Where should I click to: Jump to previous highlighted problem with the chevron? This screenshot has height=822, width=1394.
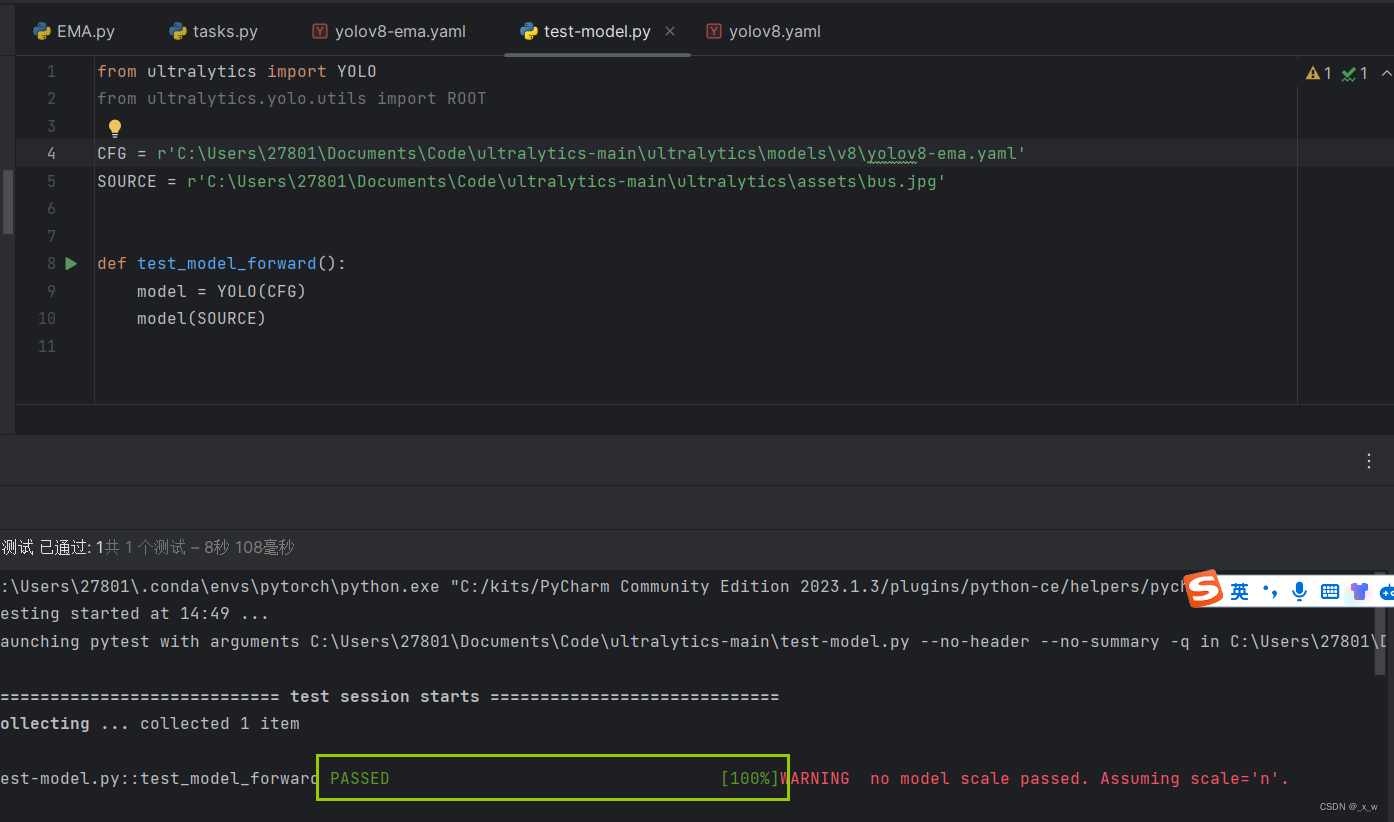(x=1386, y=73)
